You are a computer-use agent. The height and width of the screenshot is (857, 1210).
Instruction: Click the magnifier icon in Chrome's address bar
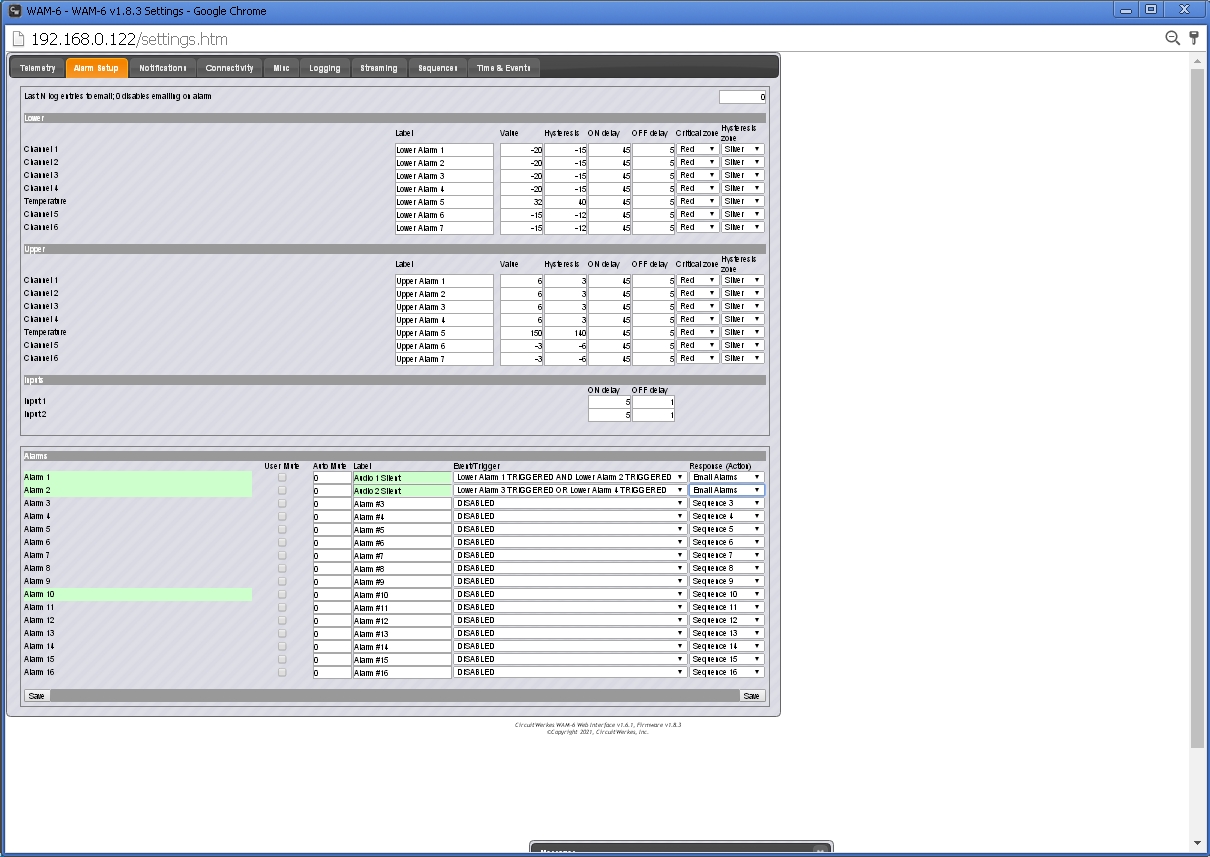click(1172, 37)
